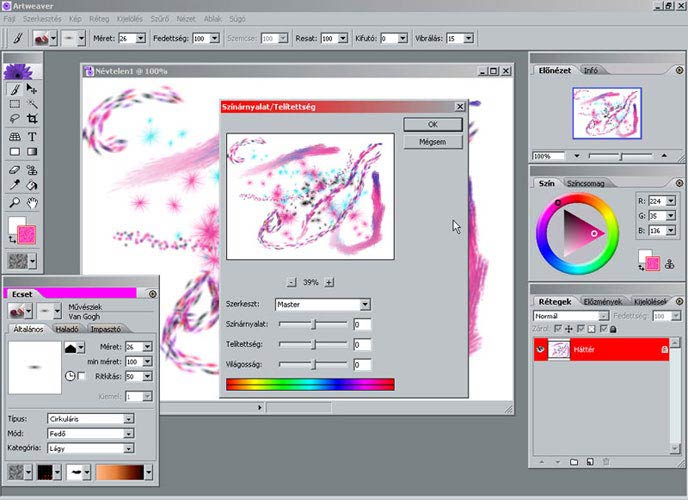Click the Színárnyalat value input field
Image resolution: width=688 pixels, height=500 pixels.
[362, 324]
